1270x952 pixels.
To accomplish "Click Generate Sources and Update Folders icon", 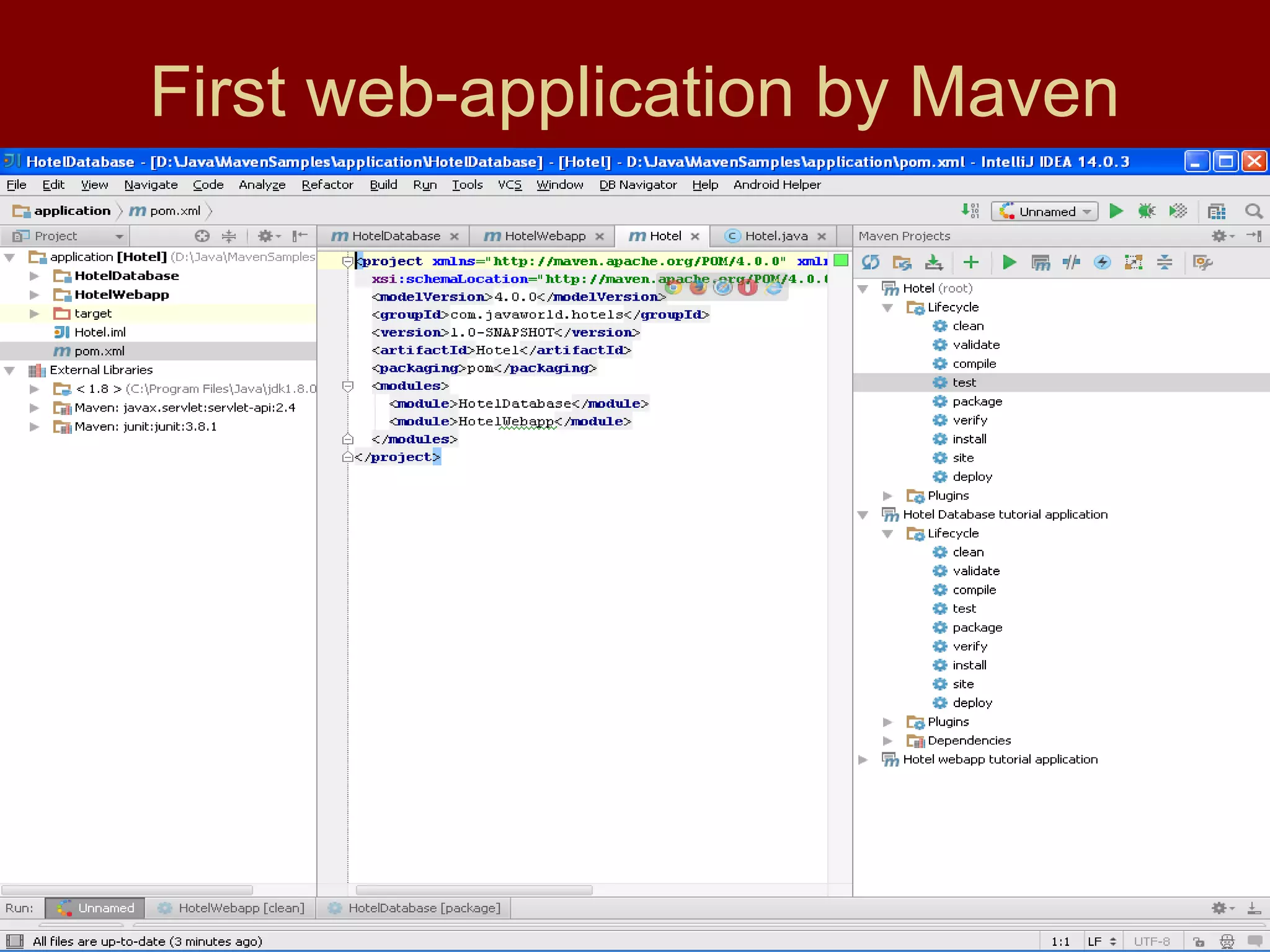I will coord(902,262).
